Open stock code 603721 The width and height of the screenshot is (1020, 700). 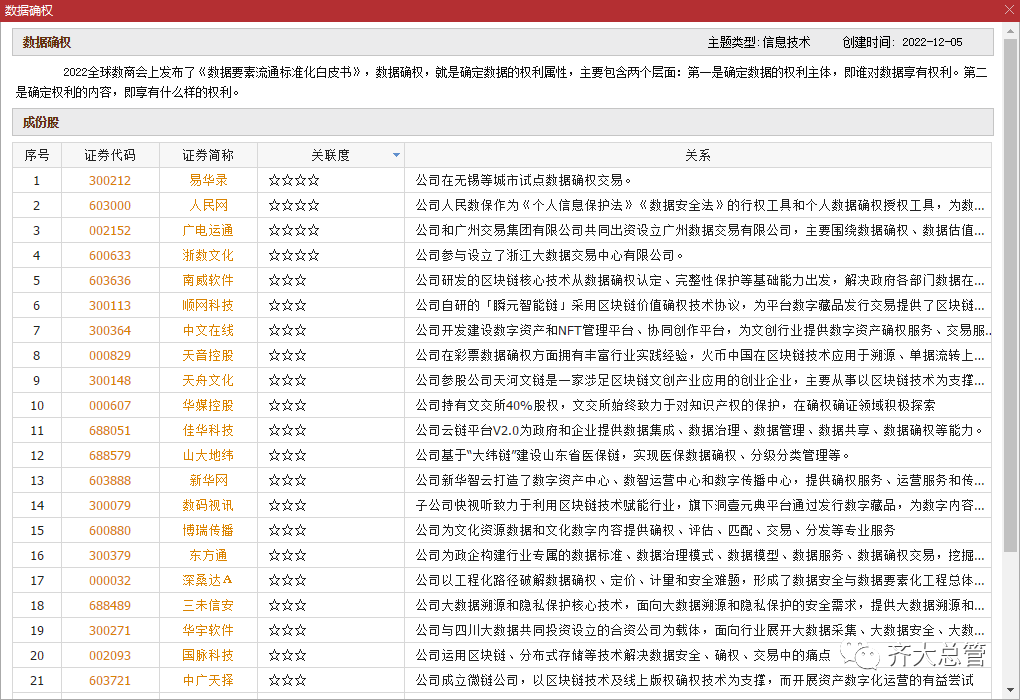(x=110, y=680)
